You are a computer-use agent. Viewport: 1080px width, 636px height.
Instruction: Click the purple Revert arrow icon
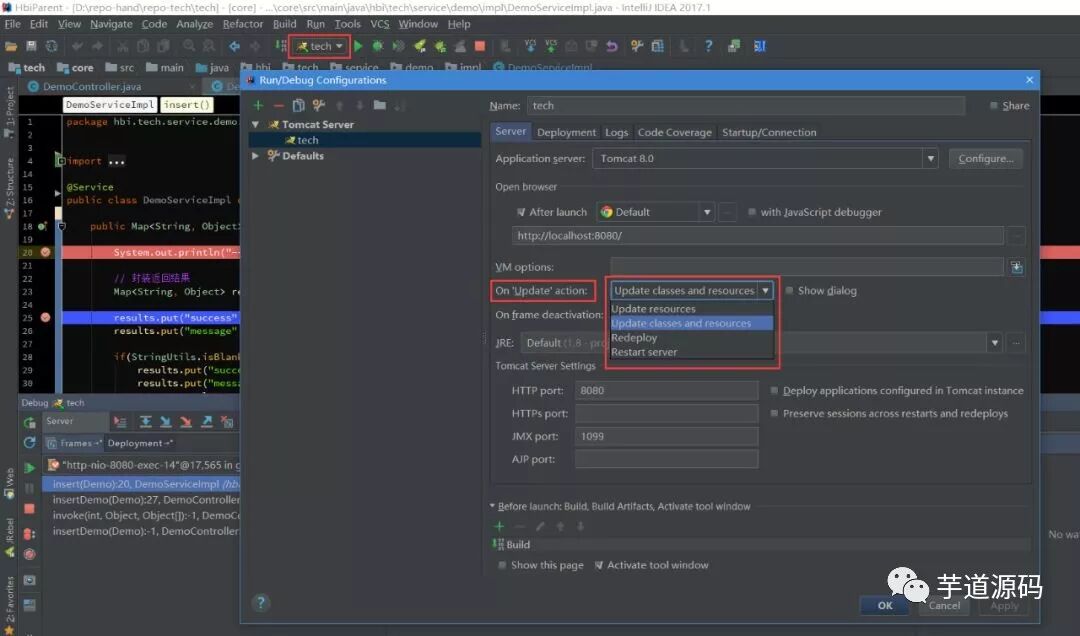(612, 46)
